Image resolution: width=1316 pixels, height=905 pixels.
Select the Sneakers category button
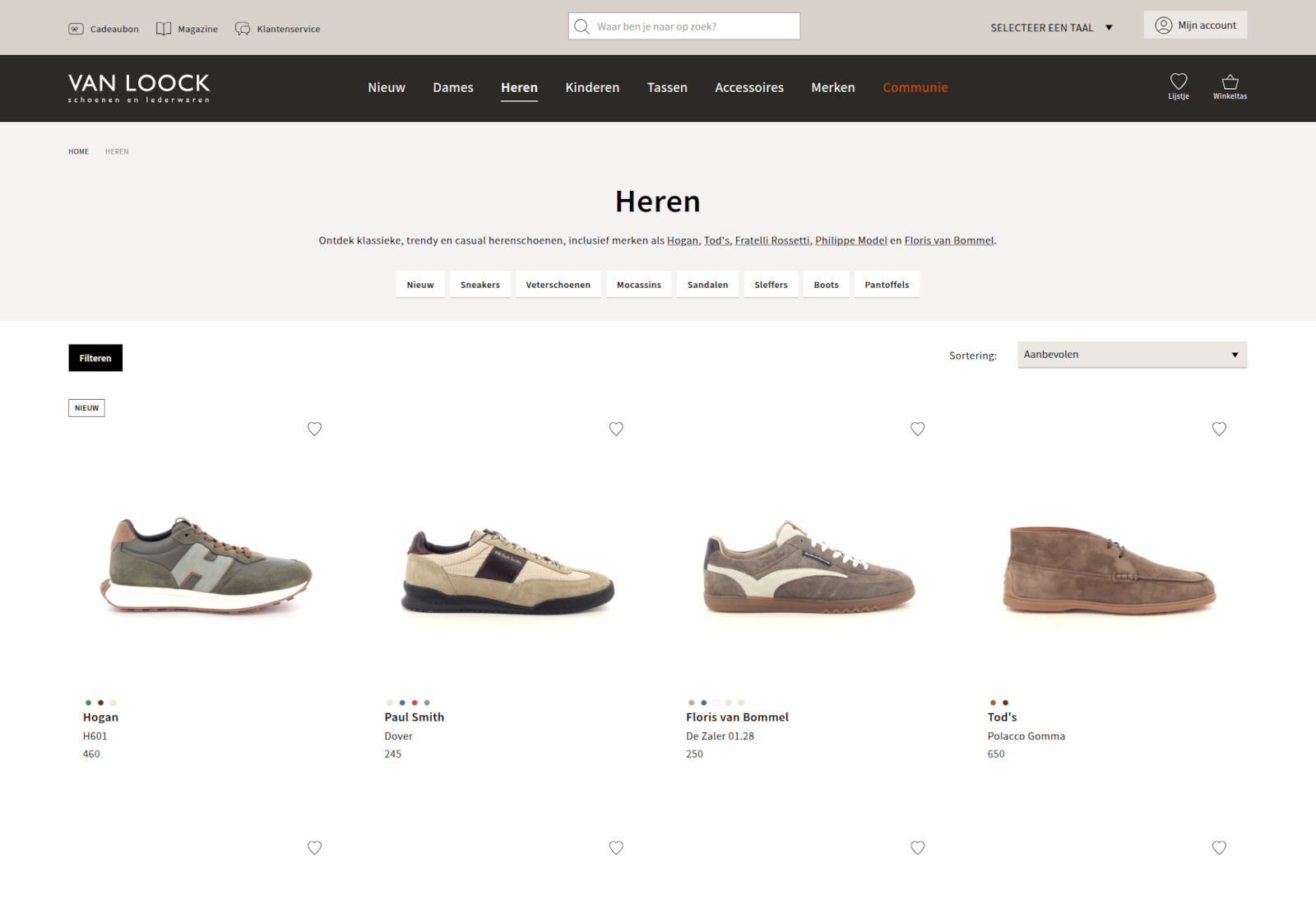tap(480, 285)
